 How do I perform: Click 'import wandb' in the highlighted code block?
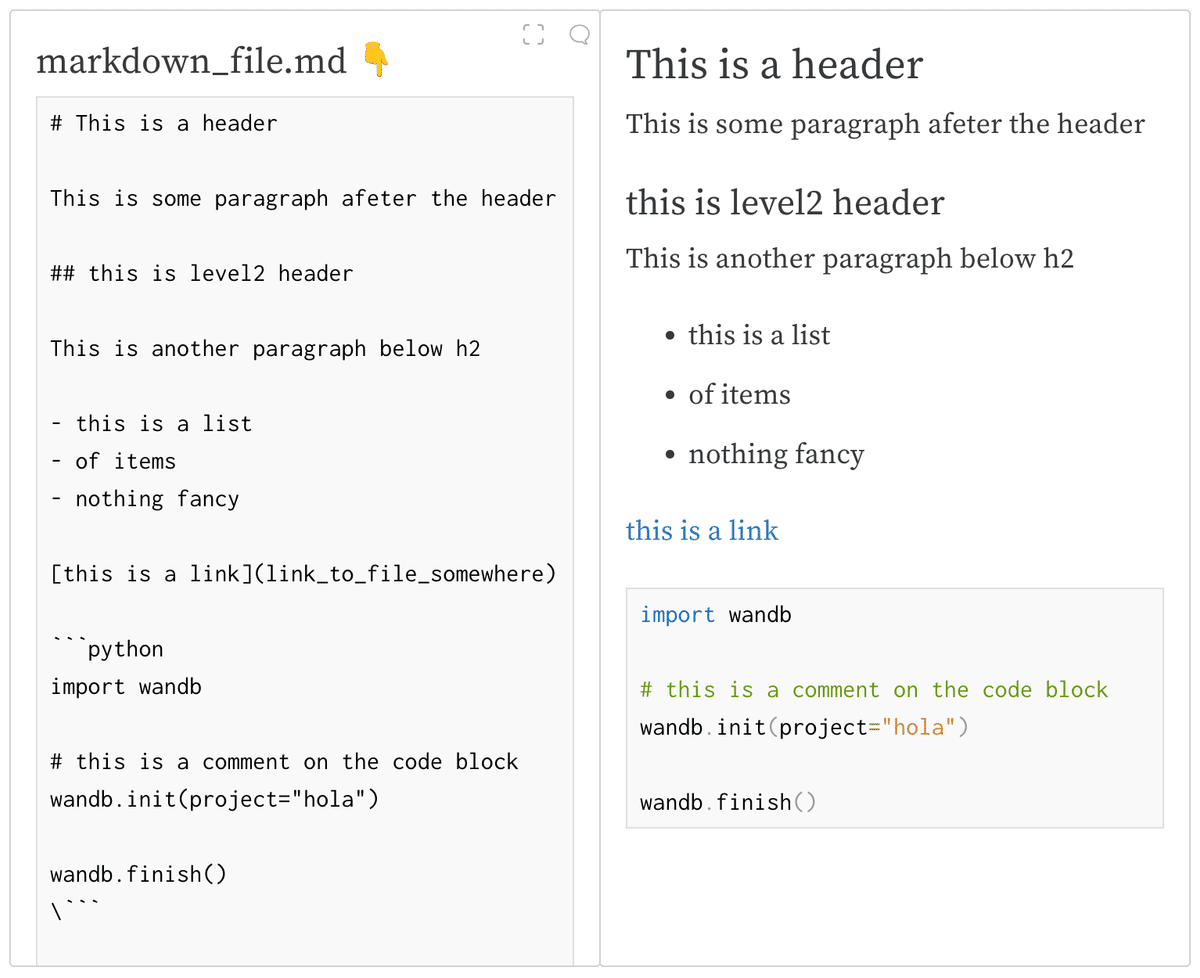click(x=716, y=615)
